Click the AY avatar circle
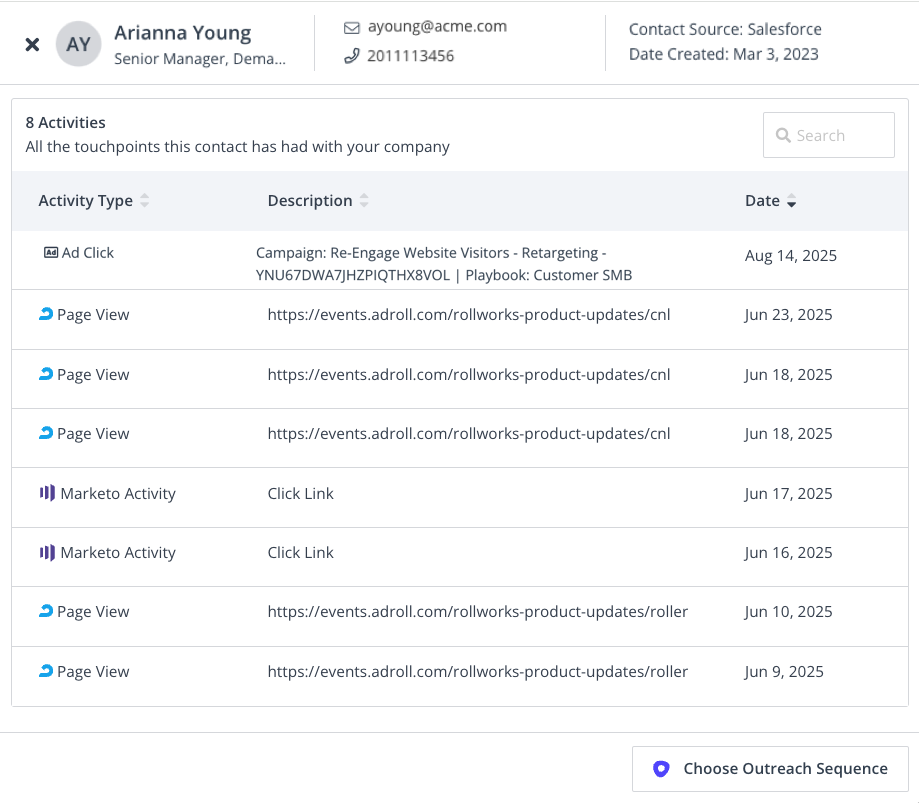Image resolution: width=919 pixels, height=803 pixels. coord(78,44)
